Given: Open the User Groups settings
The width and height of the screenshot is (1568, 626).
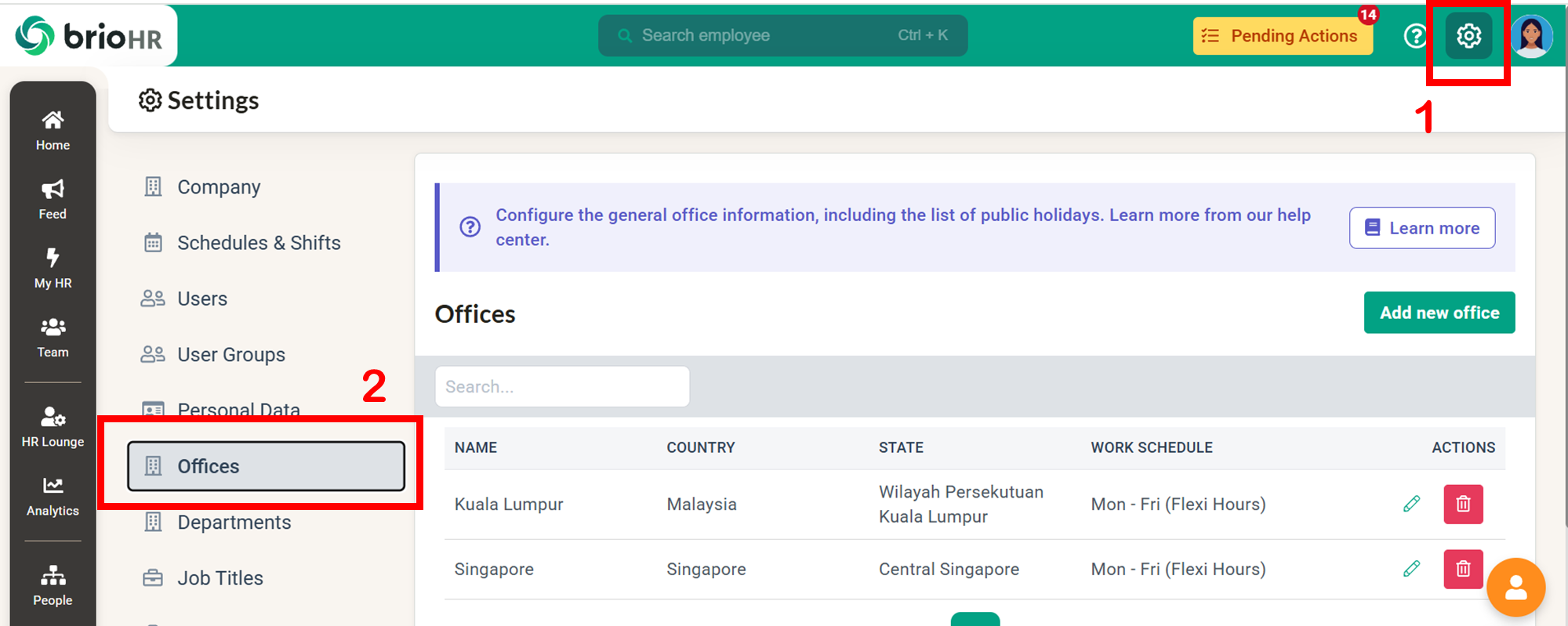Looking at the screenshot, I should tap(230, 355).
